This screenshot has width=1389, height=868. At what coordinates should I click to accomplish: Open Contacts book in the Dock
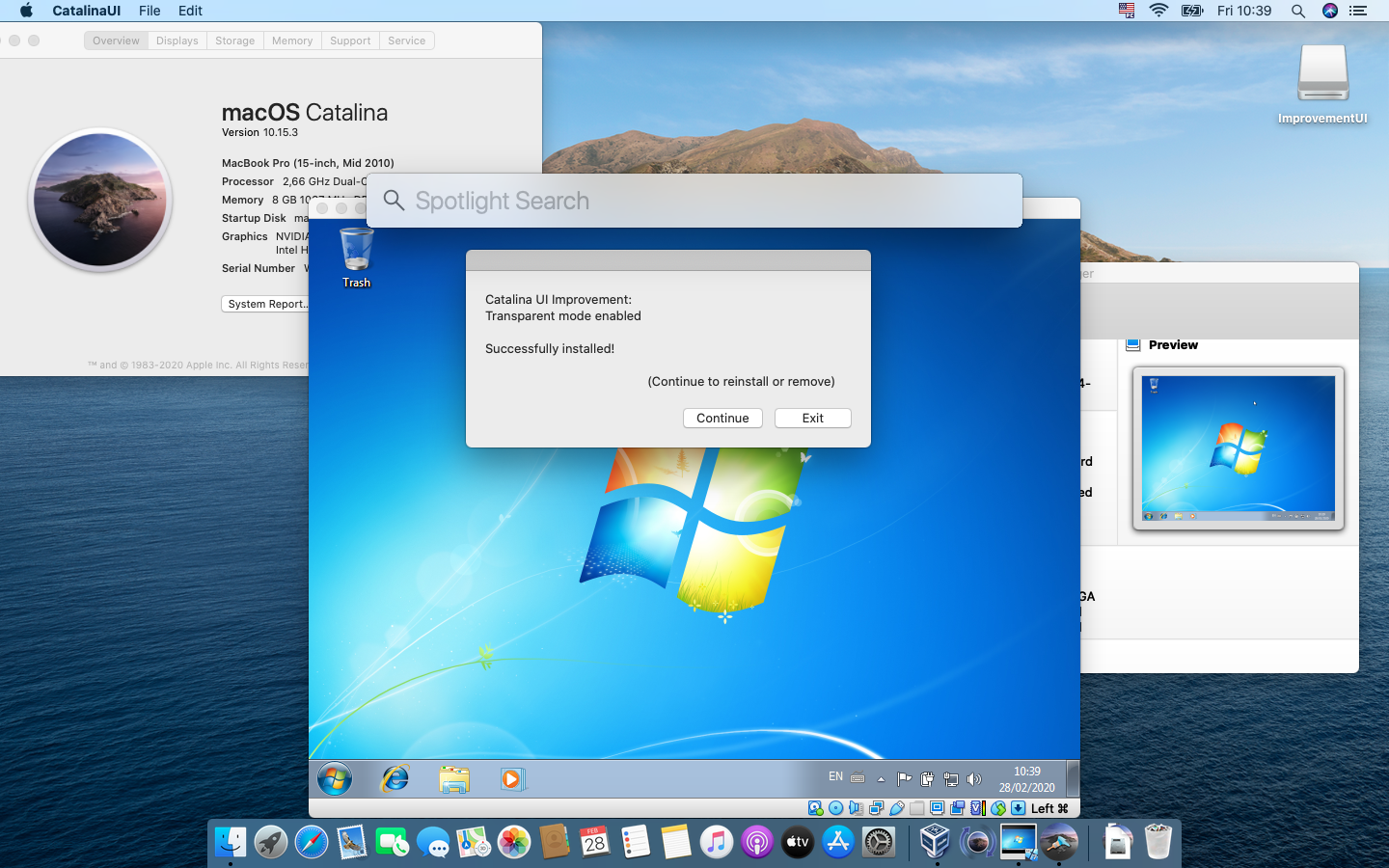(x=555, y=842)
